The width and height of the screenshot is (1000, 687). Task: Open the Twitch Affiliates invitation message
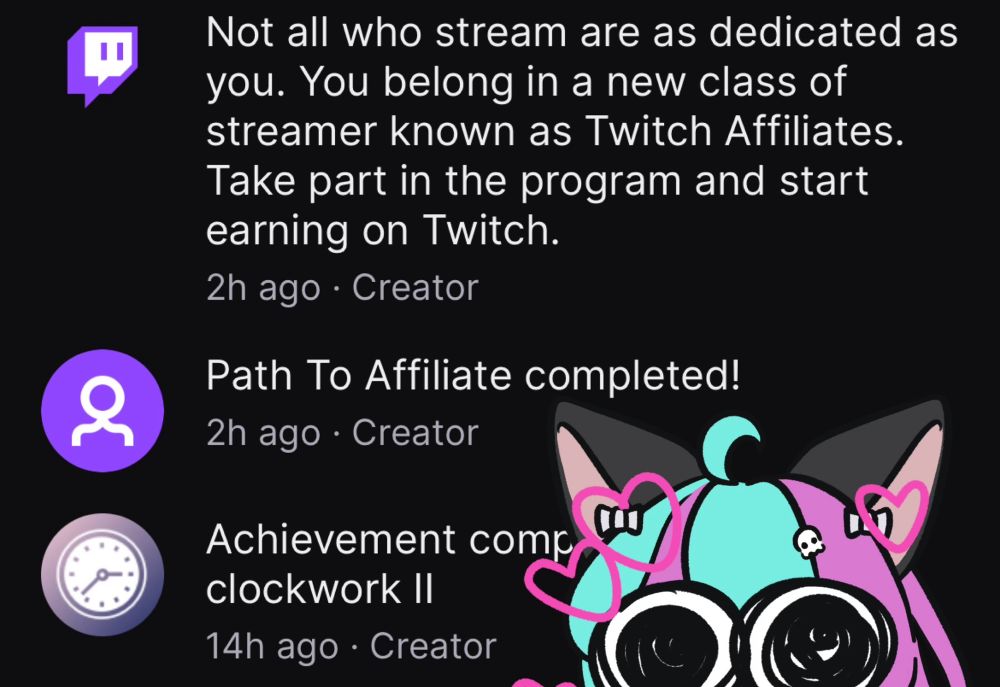[x=582, y=130]
